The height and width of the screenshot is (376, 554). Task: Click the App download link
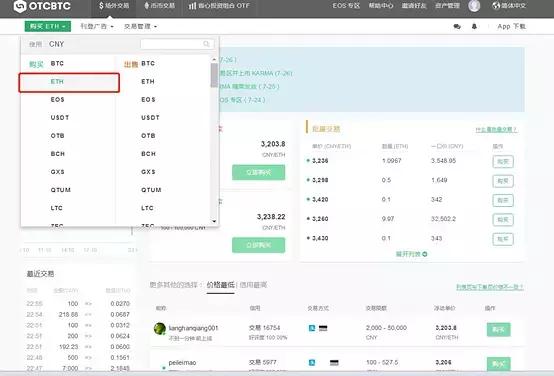[511, 27]
